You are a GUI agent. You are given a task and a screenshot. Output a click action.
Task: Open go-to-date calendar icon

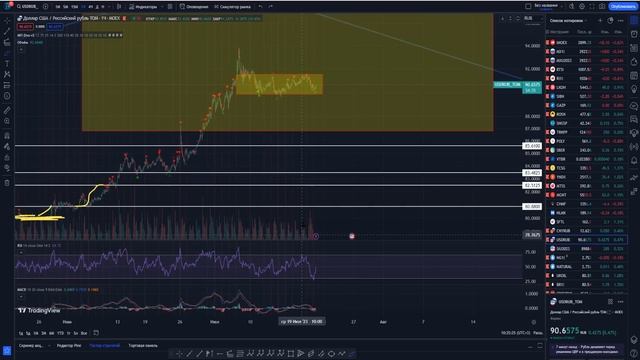[x=96, y=333]
